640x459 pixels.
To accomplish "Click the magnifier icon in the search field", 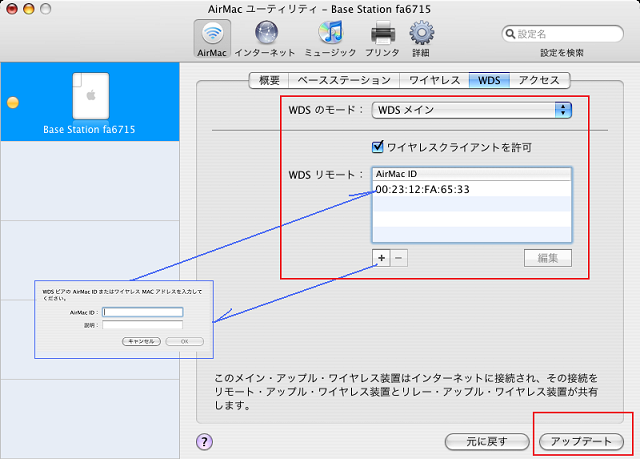I will tap(510, 34).
